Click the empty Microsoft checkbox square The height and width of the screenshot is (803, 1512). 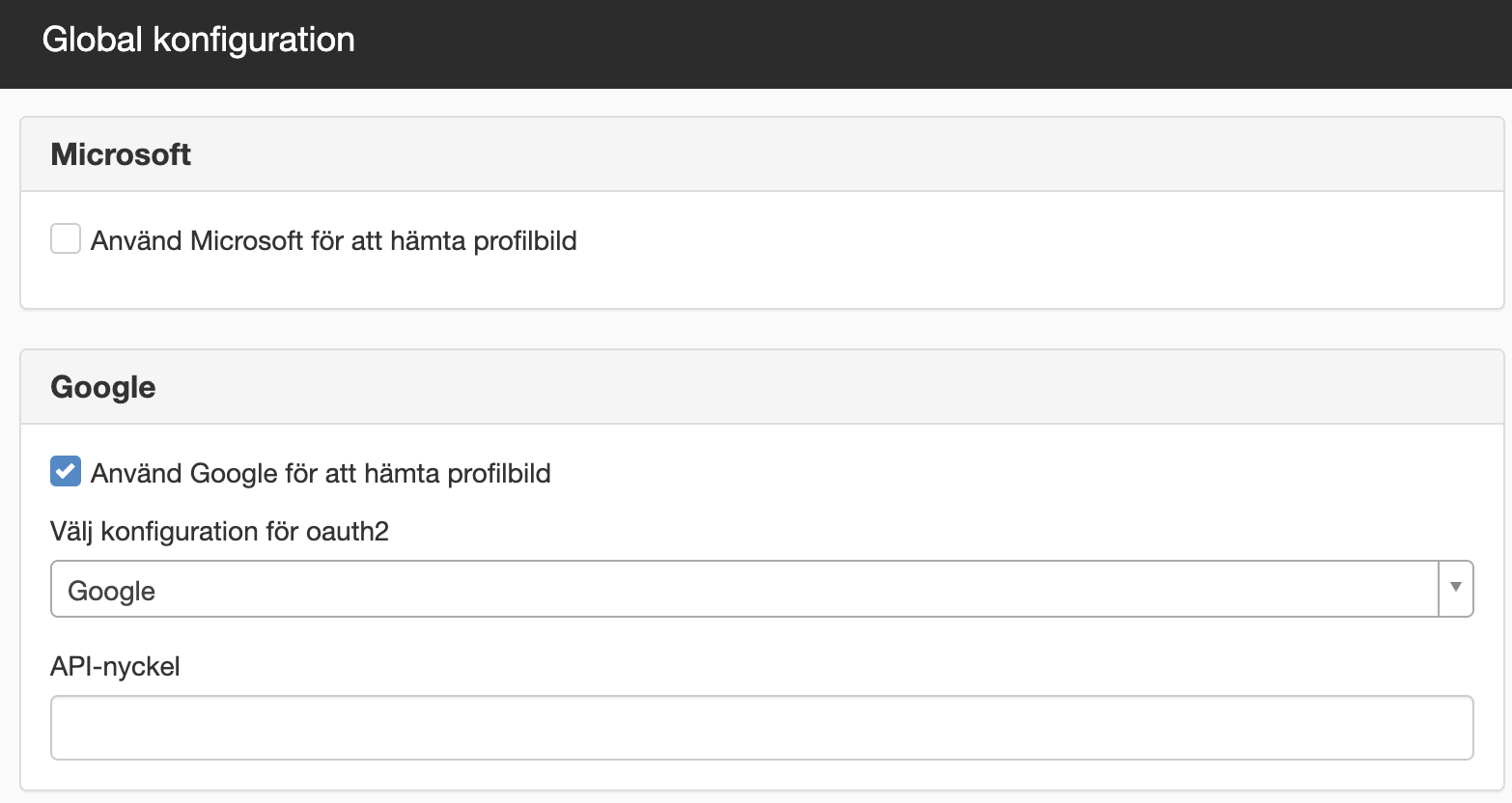(66, 239)
